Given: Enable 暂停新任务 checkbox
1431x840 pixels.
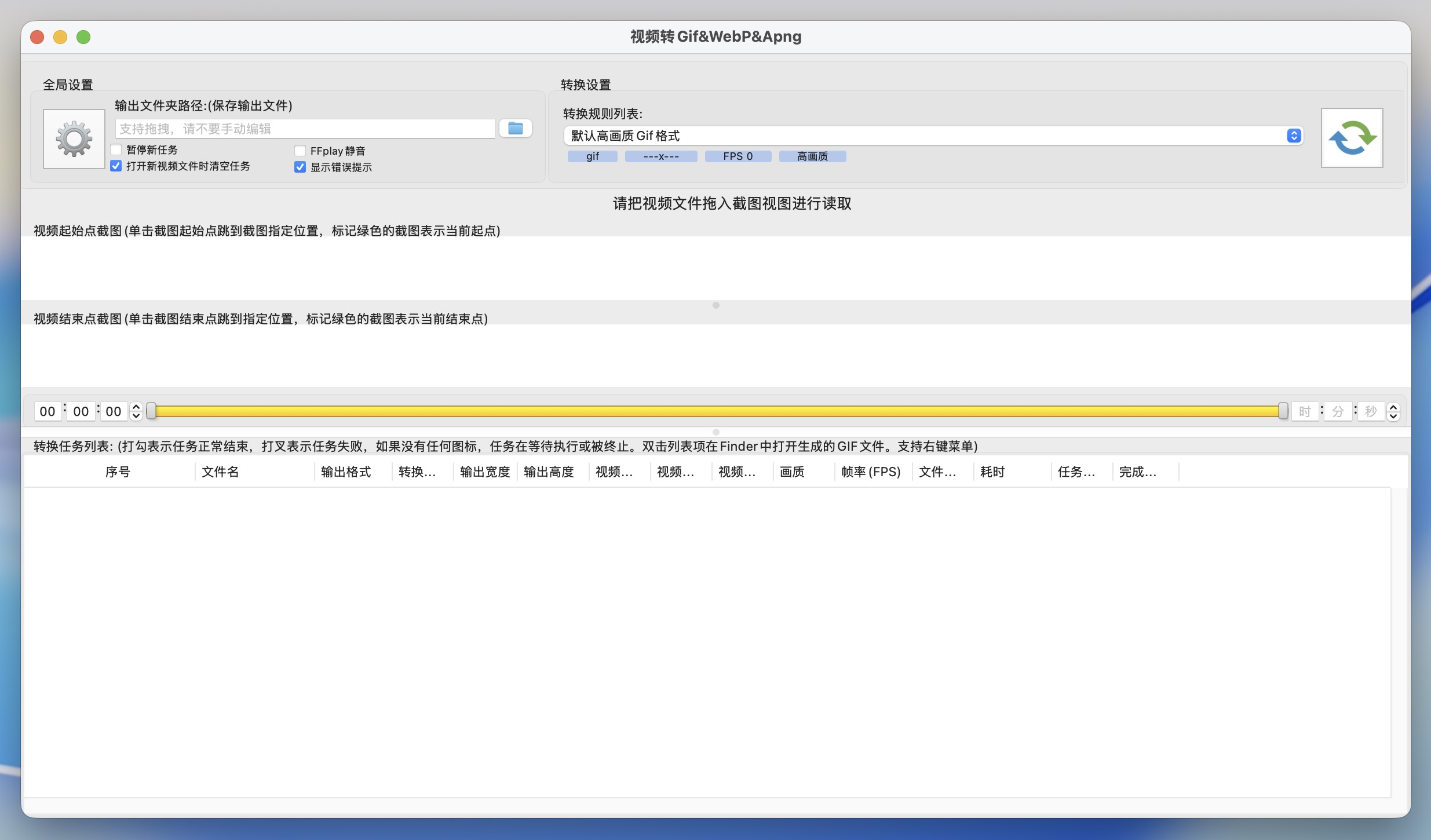Looking at the screenshot, I should [116, 150].
